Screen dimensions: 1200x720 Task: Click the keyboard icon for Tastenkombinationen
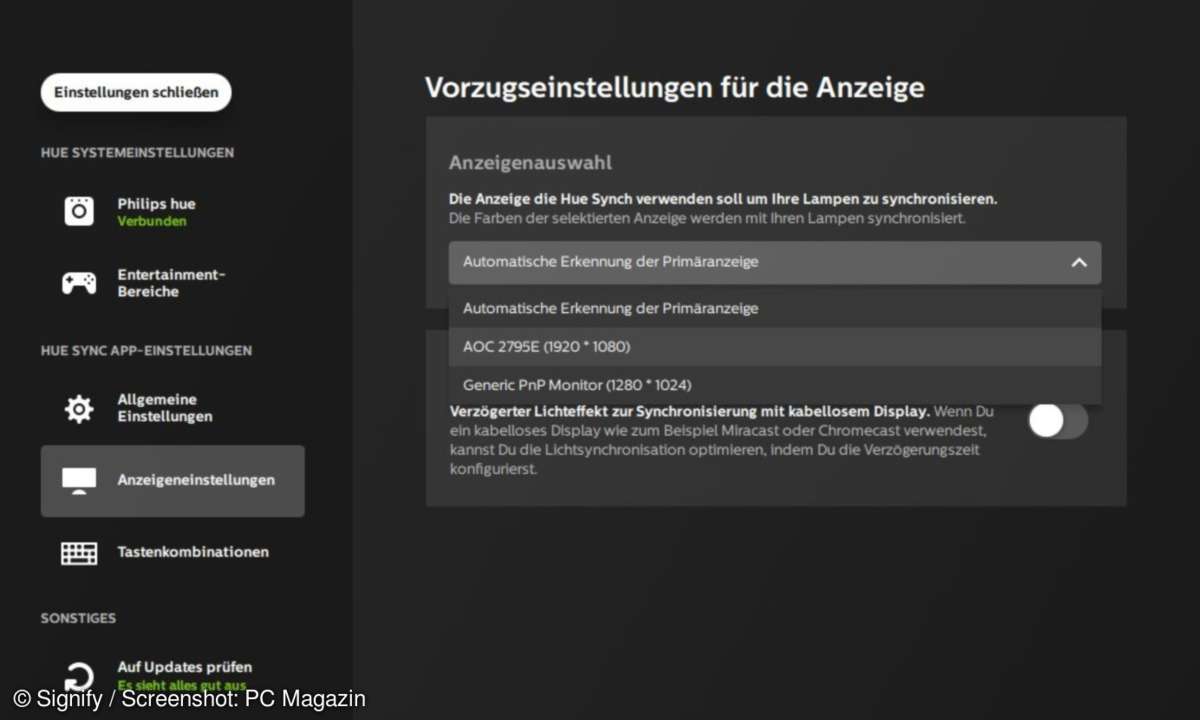coord(79,552)
